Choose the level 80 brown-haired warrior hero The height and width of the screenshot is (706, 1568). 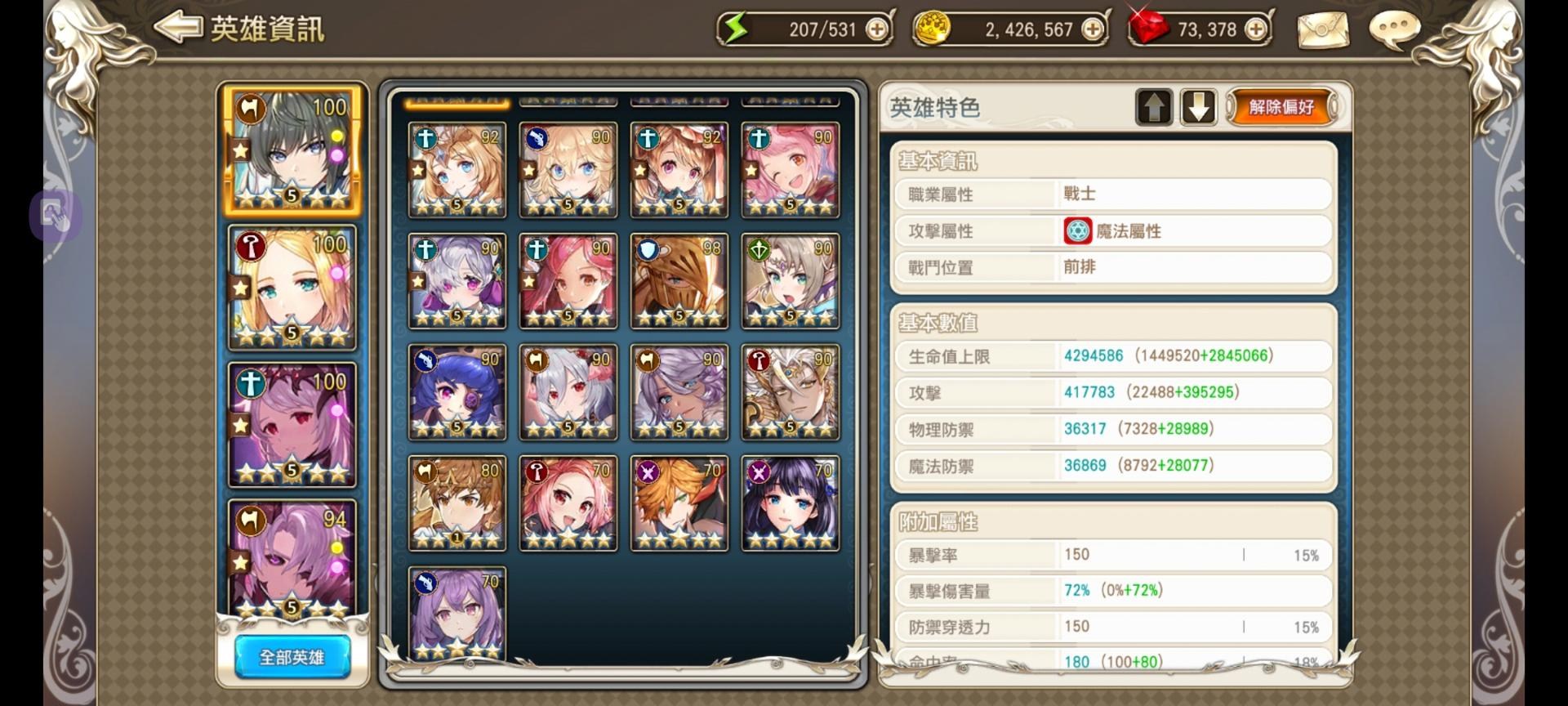click(457, 503)
